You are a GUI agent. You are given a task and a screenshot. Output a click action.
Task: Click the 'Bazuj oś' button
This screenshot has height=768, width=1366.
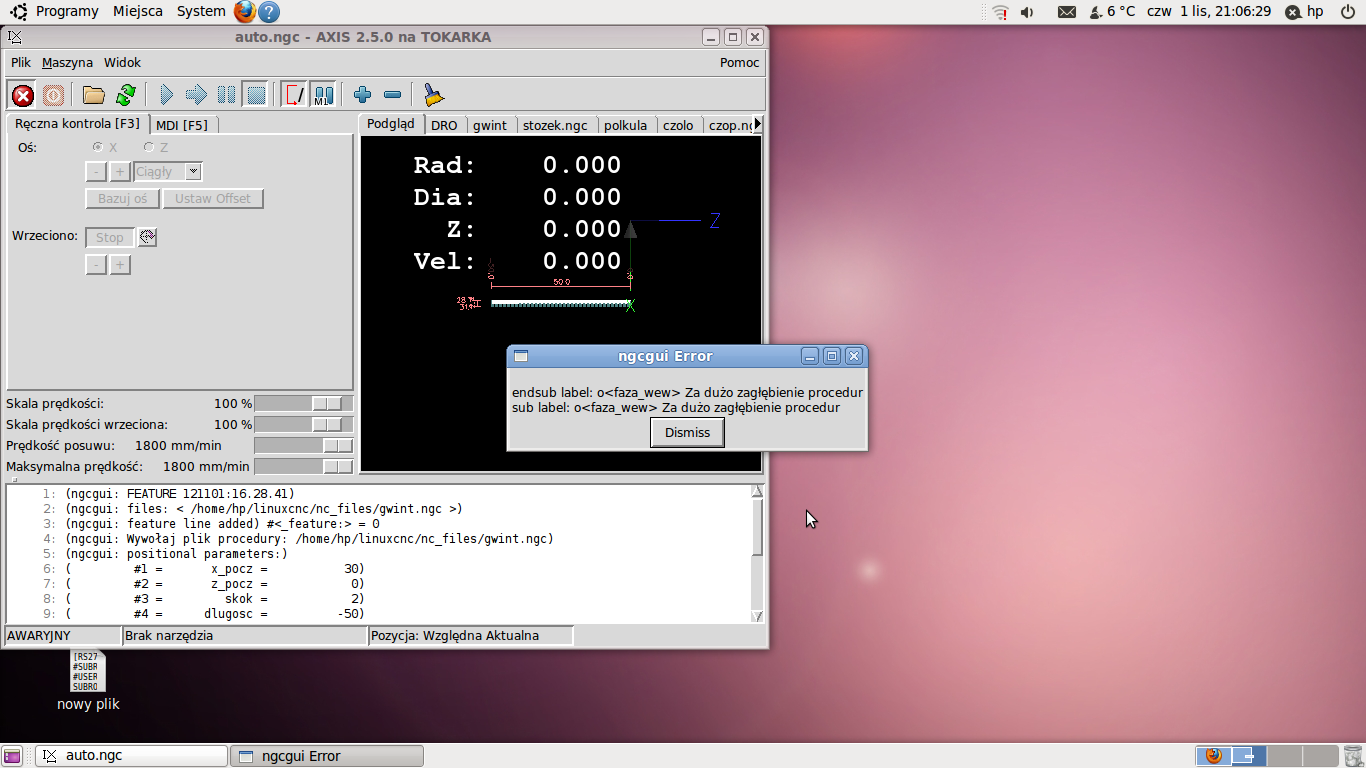point(123,198)
